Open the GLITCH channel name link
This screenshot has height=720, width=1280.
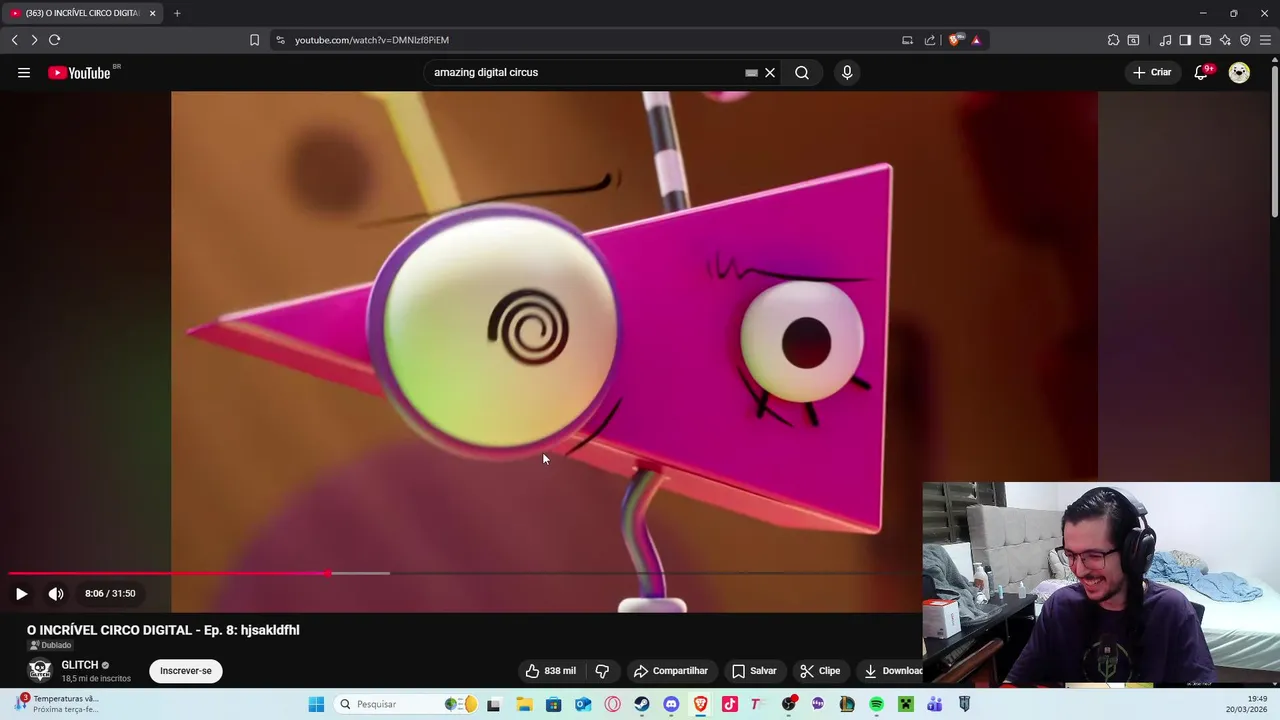click(x=80, y=665)
